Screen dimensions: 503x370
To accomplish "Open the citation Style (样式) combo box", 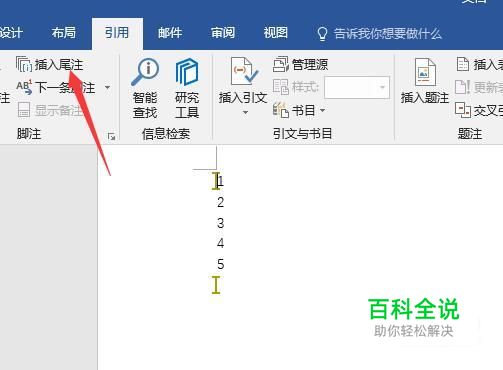I will pos(357,87).
